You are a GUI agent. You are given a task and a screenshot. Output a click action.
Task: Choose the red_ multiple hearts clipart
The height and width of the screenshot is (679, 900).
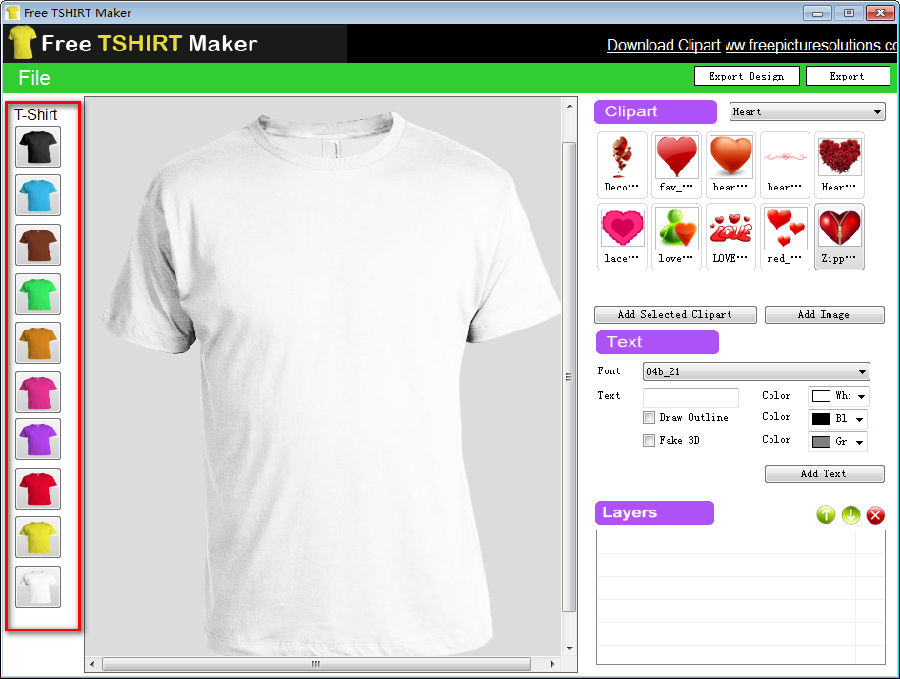click(785, 236)
